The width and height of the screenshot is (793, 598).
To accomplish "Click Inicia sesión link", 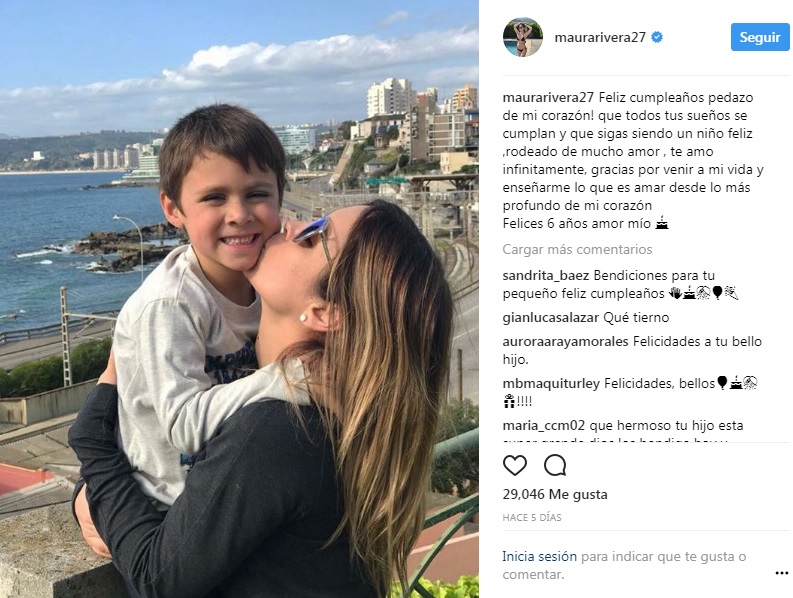I will [x=539, y=557].
